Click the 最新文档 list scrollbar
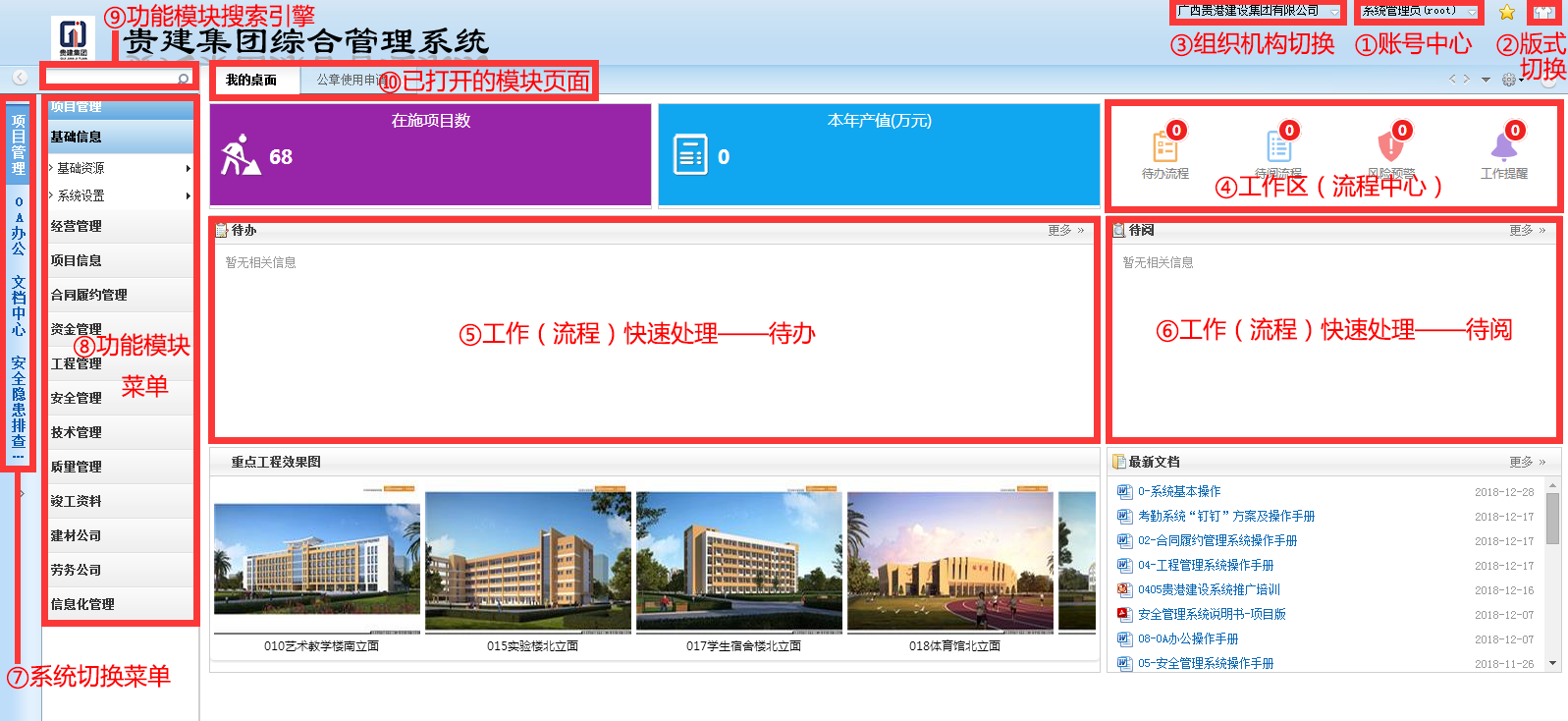The image size is (1568, 721). pyautogui.click(x=1552, y=519)
